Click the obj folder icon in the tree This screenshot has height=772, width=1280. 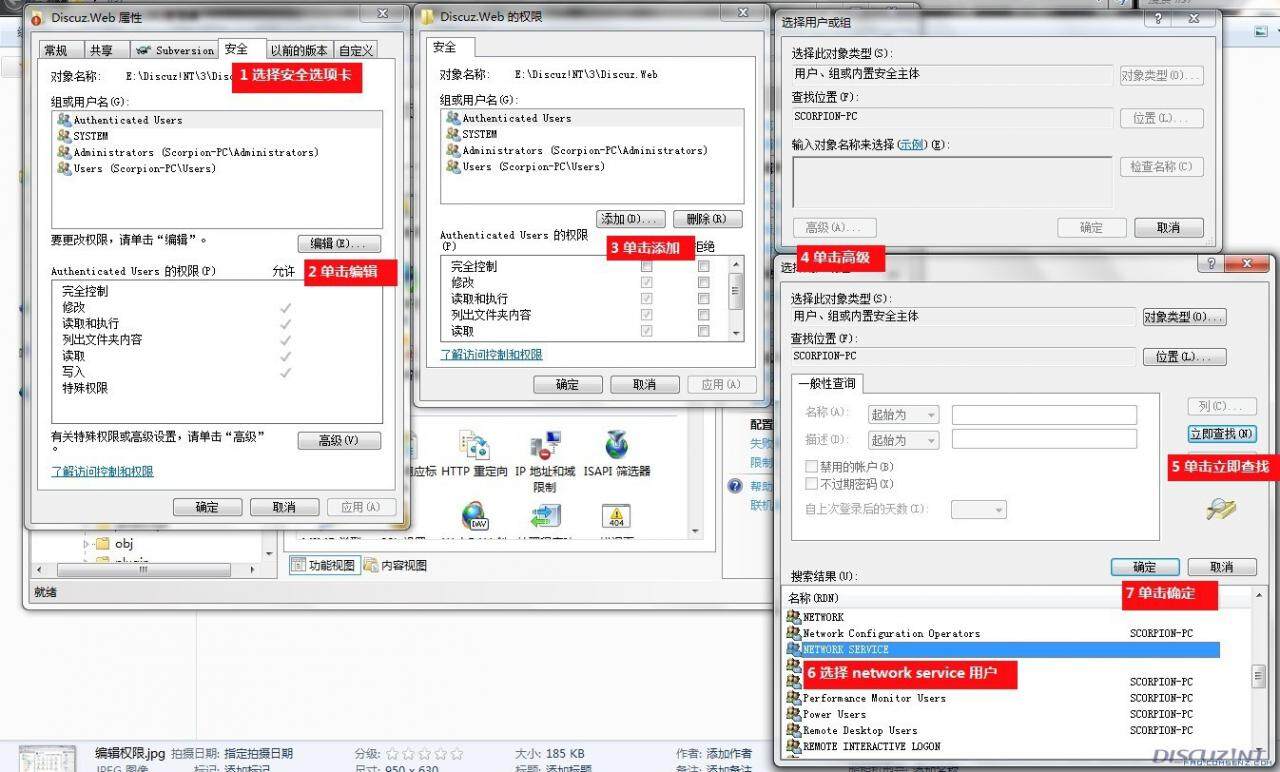pos(102,544)
